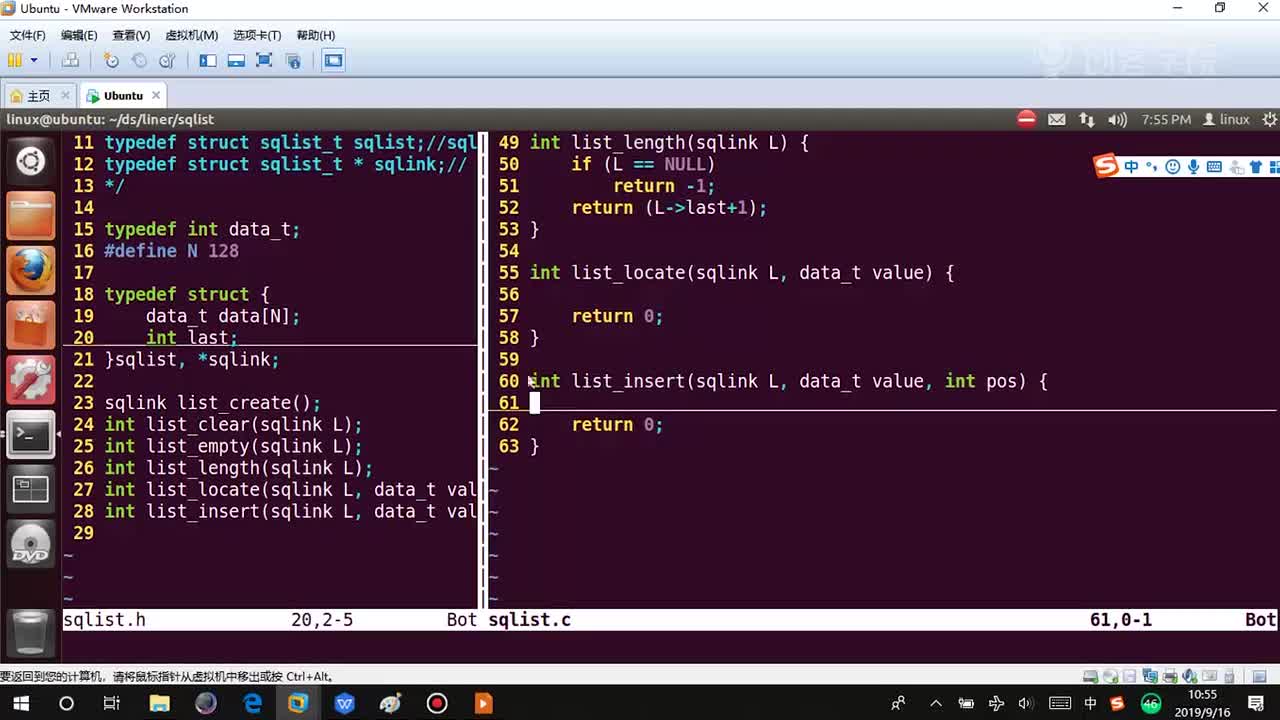Open the Sogou soft keyboard icon
Screen dimensions: 1280x720
click(1214, 167)
